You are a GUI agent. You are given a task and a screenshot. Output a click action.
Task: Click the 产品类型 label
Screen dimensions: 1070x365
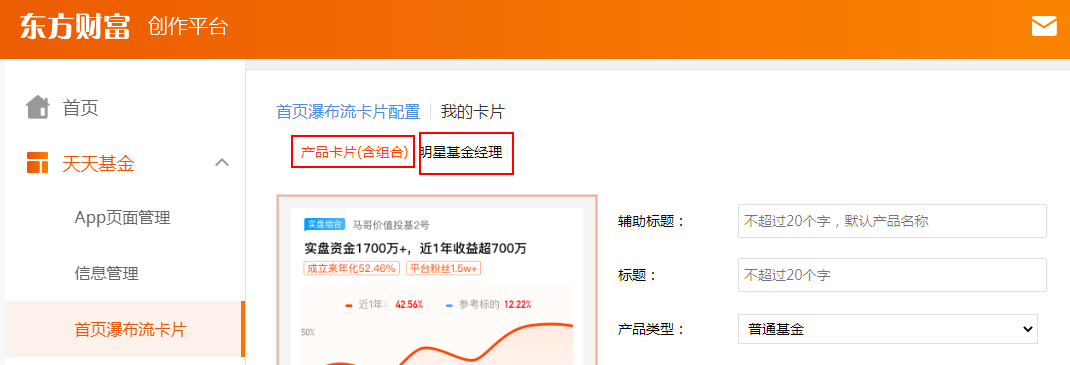pyautogui.click(x=651, y=330)
